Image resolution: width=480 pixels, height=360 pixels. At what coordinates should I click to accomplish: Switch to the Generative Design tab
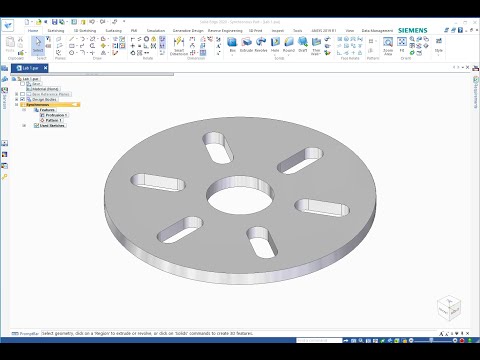188,31
